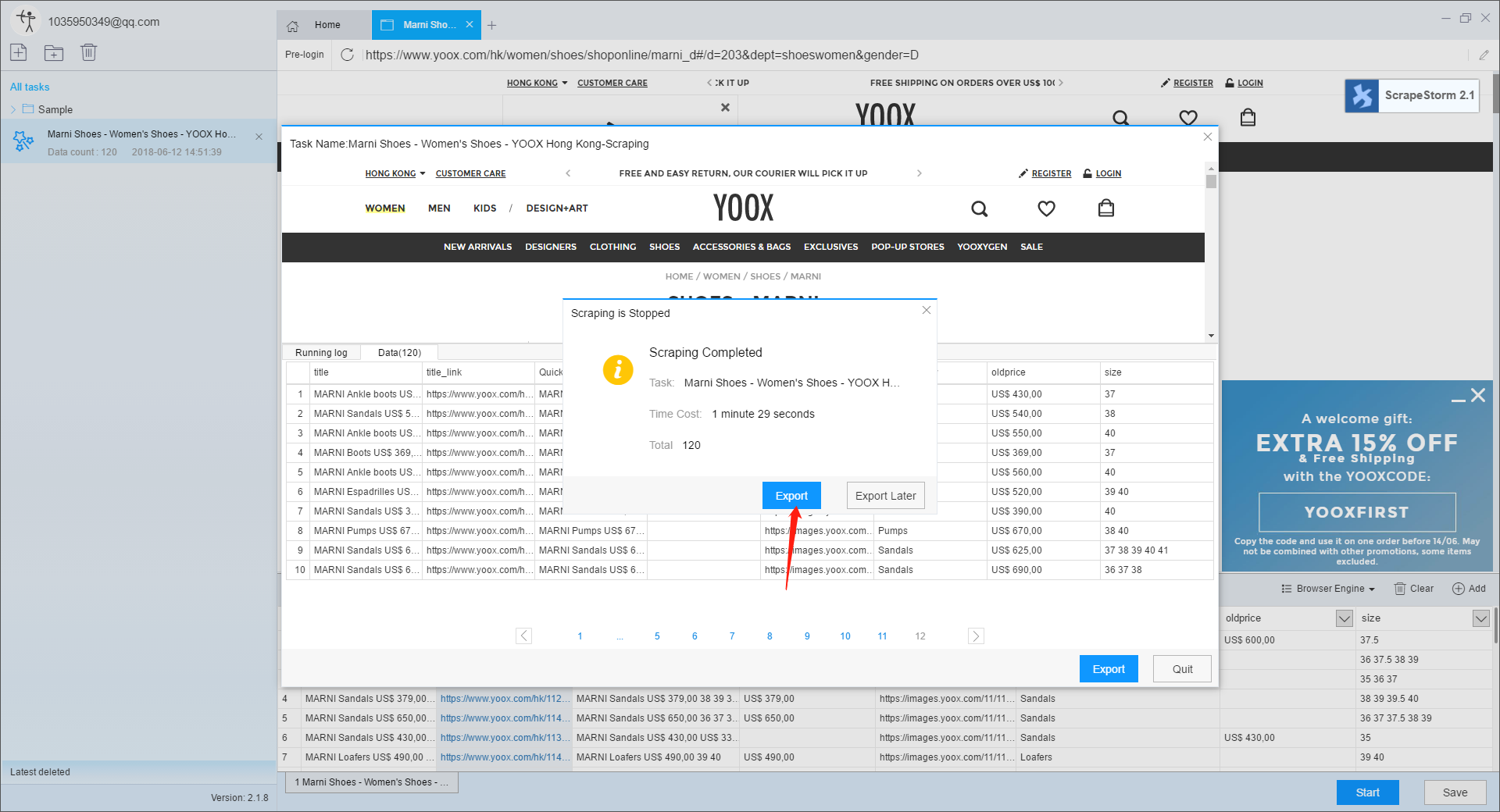The width and height of the screenshot is (1500, 812).
Task: Open the Browser Engine dropdown
Action: pos(1328,589)
